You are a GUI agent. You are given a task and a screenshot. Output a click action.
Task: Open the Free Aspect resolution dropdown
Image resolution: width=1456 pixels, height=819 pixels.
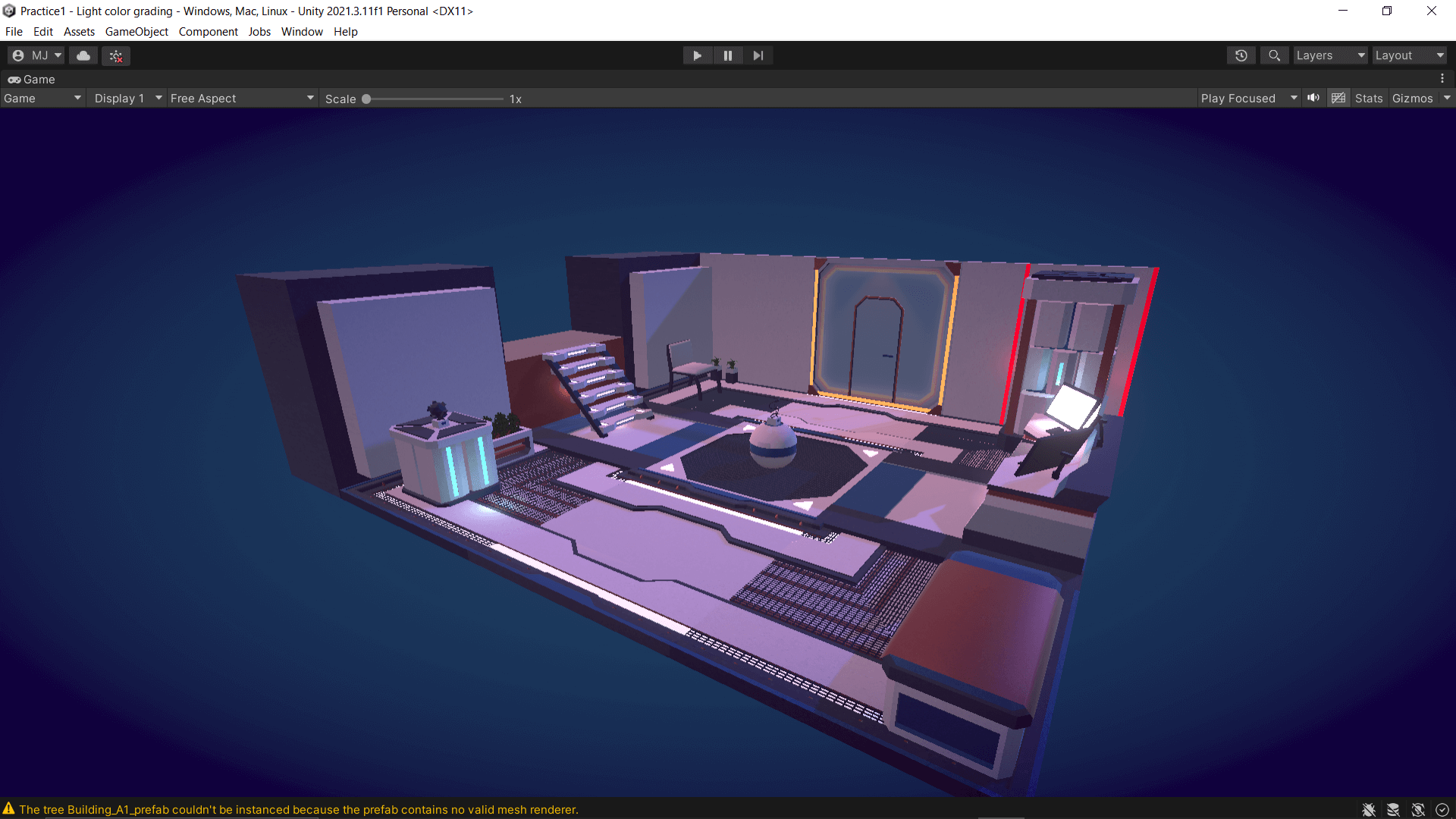[241, 99]
